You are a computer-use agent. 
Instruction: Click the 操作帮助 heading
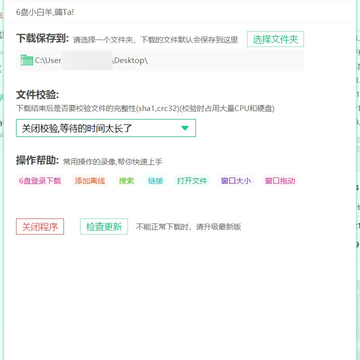[x=37, y=160]
